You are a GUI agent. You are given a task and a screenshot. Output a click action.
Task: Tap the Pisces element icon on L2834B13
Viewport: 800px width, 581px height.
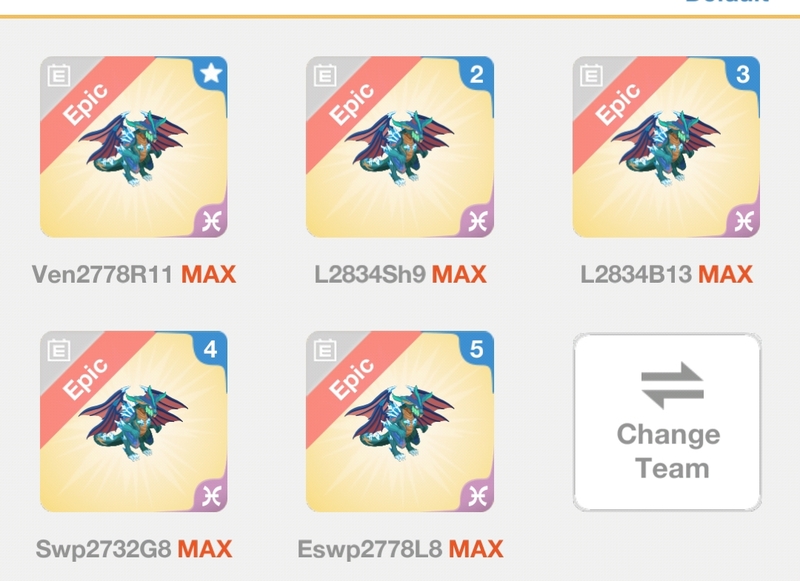tap(744, 221)
